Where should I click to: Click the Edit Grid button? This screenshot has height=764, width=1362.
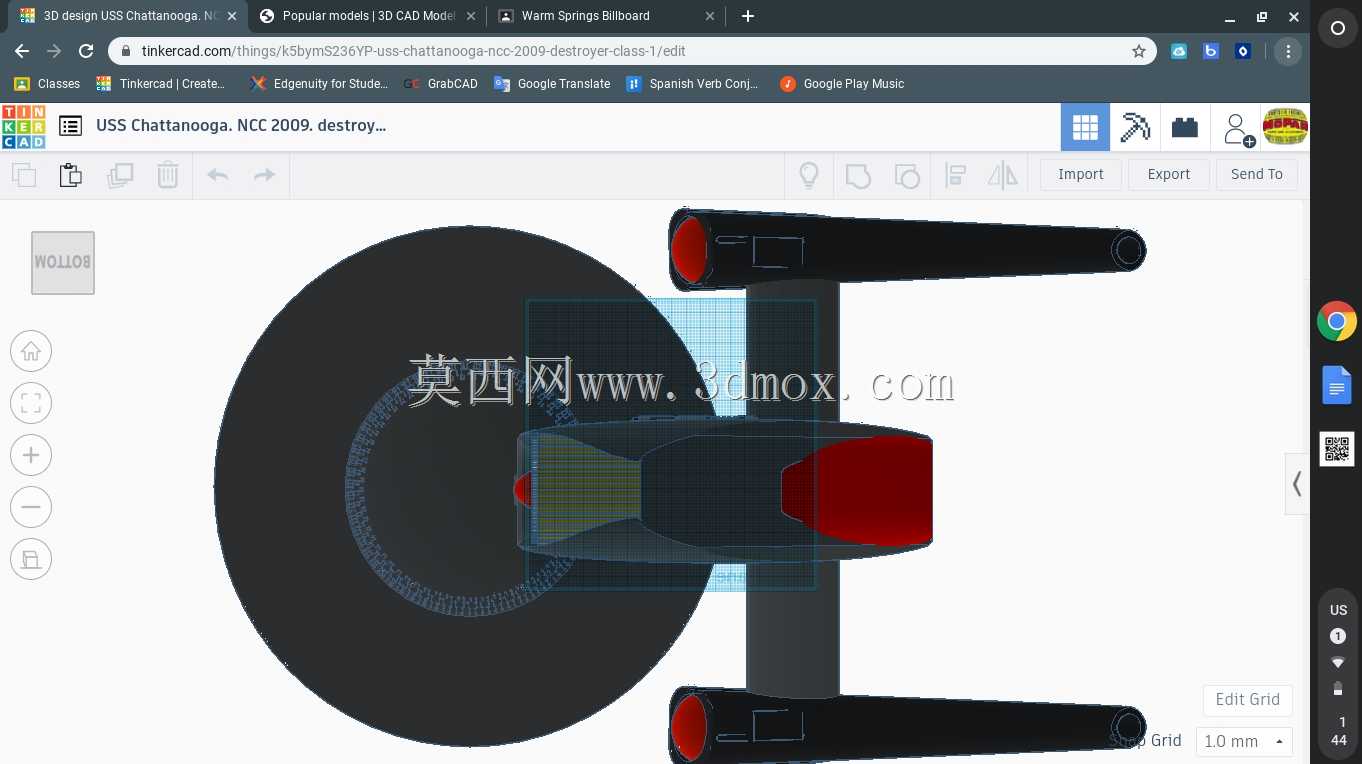point(1248,700)
